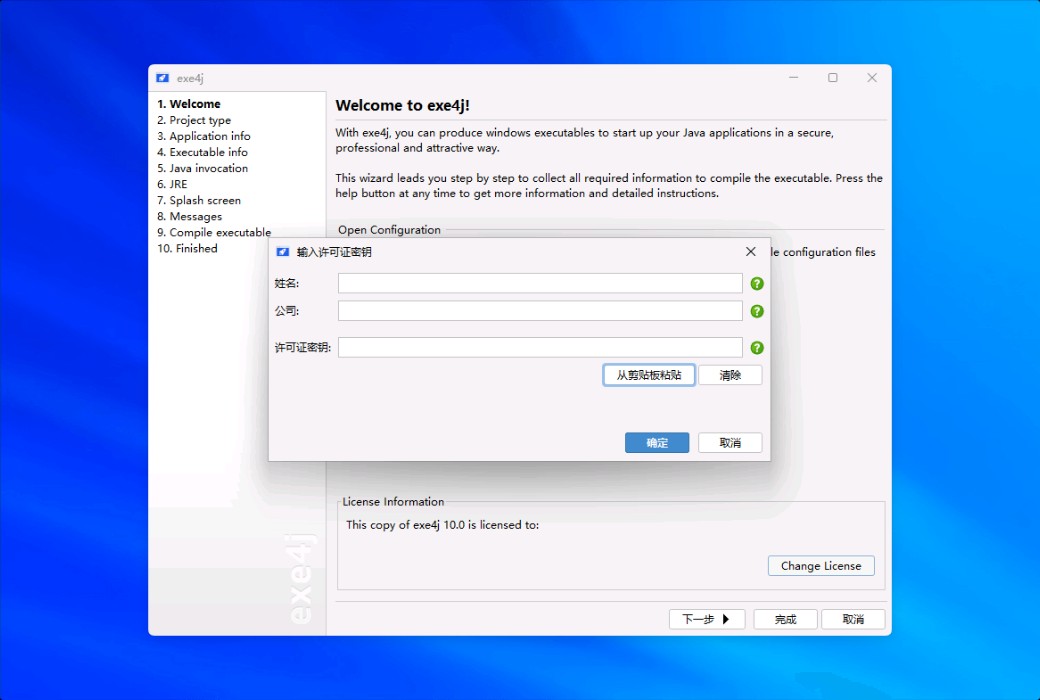Click 取消 in the main wizard window
This screenshot has height=700, width=1040.
853,619
